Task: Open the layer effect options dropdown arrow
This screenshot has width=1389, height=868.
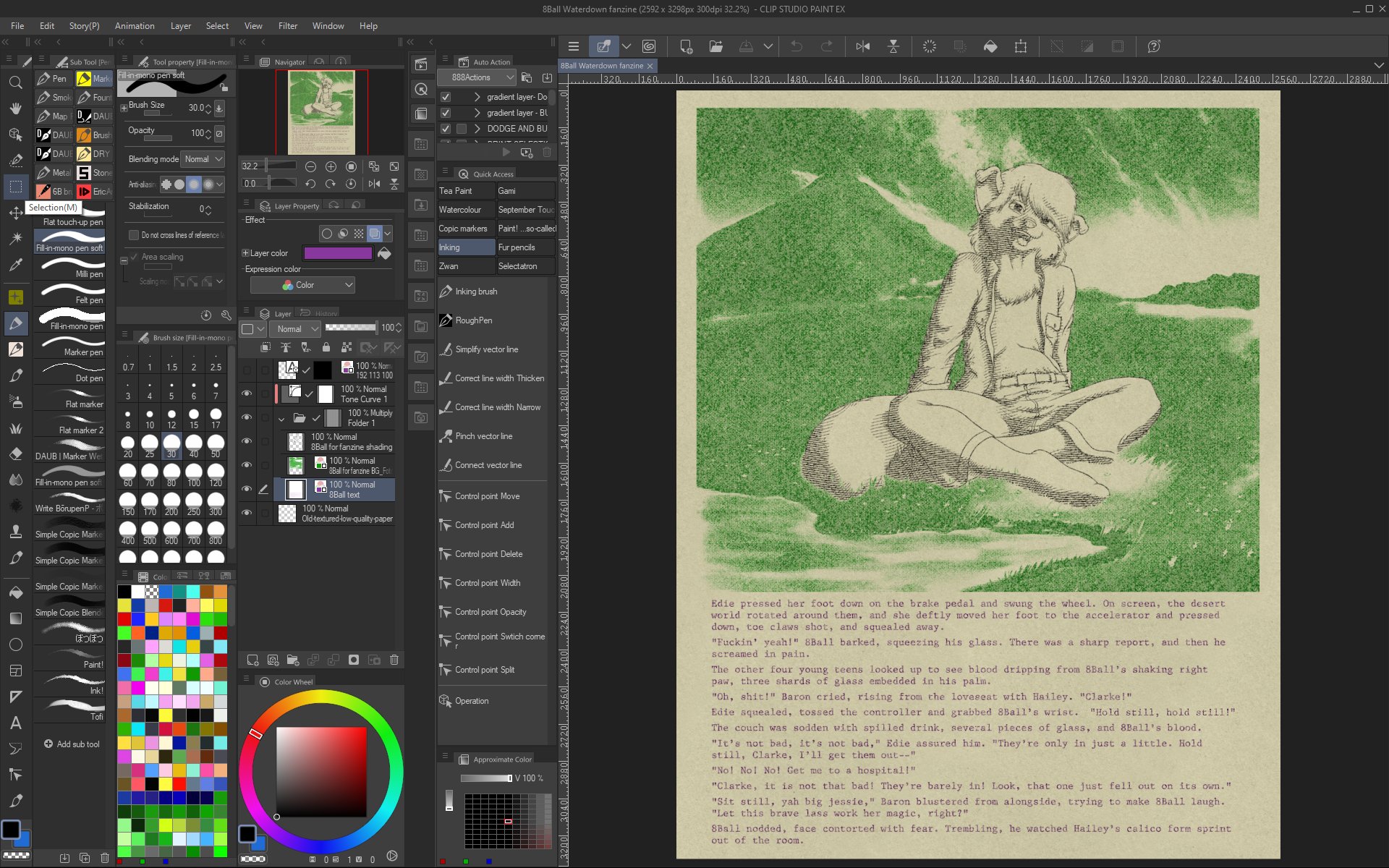Action: point(388,234)
